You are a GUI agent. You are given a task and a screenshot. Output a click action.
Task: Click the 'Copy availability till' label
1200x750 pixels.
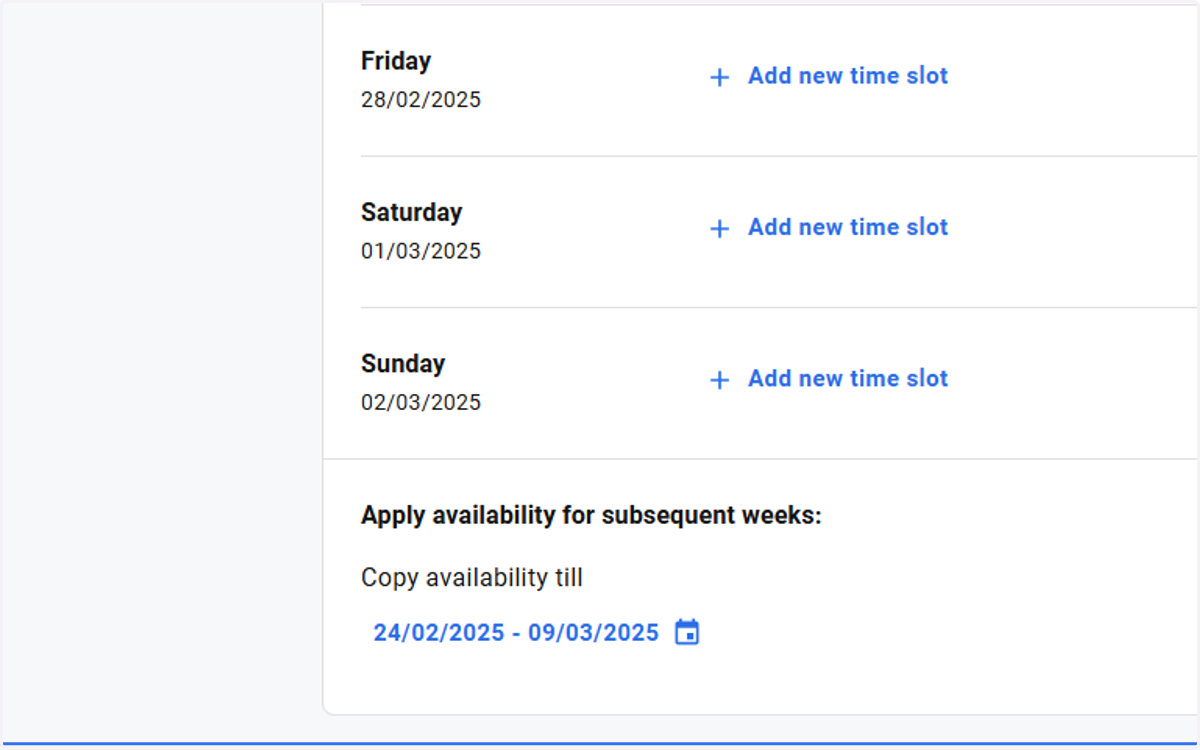472,577
